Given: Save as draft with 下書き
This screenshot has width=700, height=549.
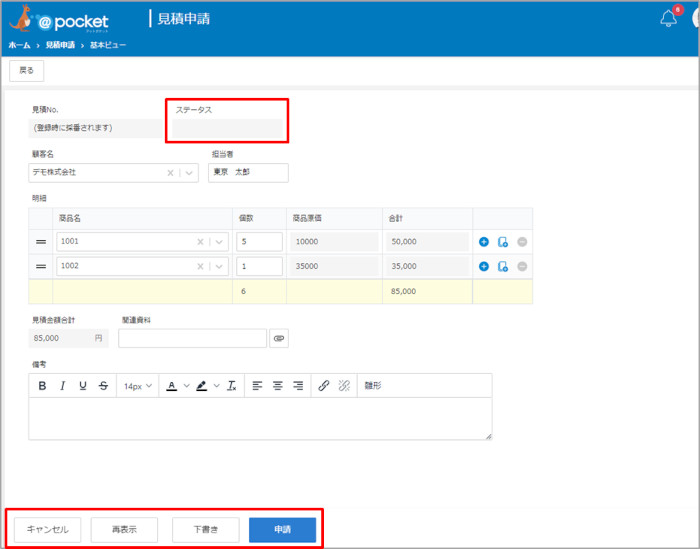Looking at the screenshot, I should 206,529.
